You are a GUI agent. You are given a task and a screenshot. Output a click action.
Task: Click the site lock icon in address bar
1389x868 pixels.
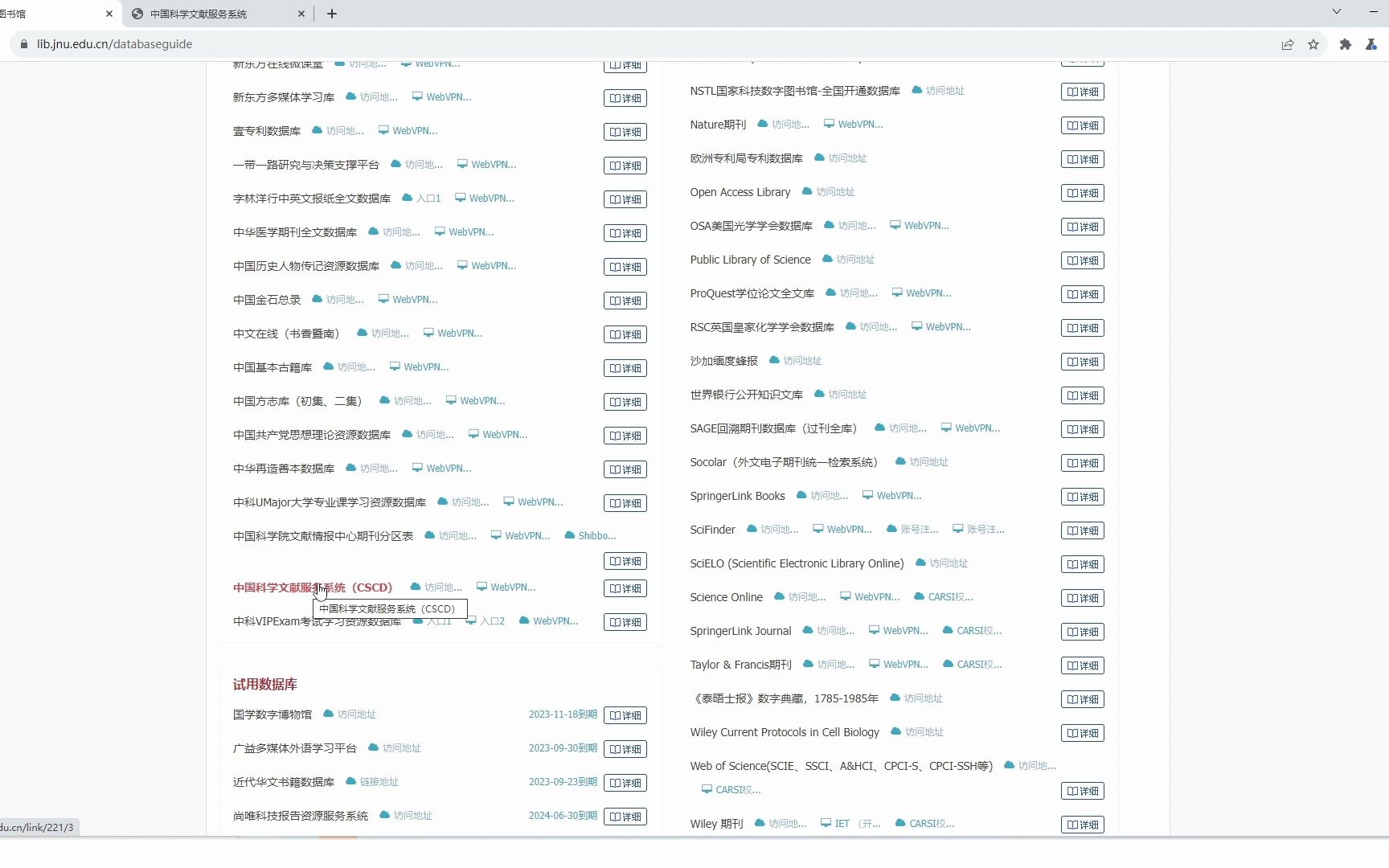(24, 44)
